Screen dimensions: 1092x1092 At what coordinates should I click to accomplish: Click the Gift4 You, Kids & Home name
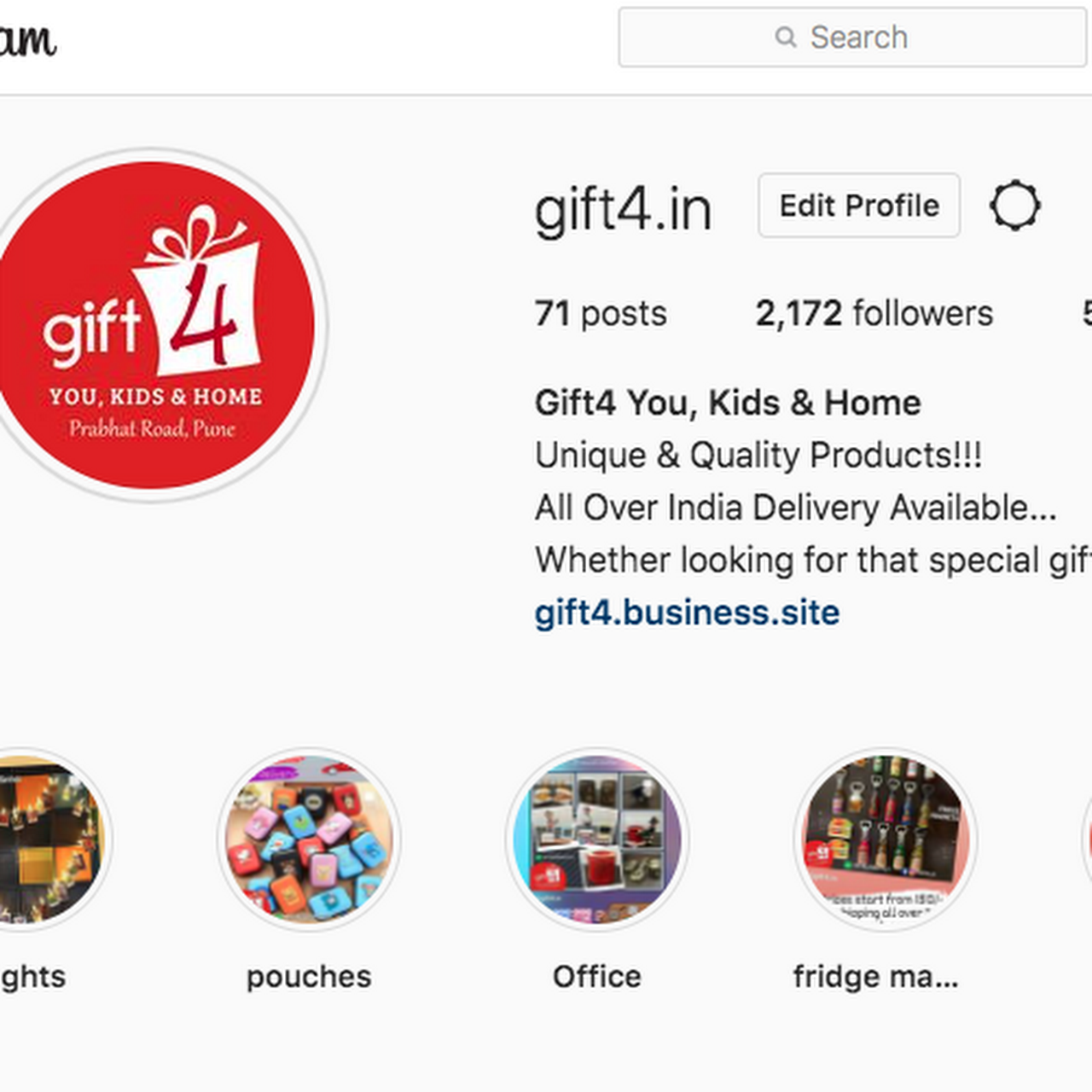pos(728,403)
